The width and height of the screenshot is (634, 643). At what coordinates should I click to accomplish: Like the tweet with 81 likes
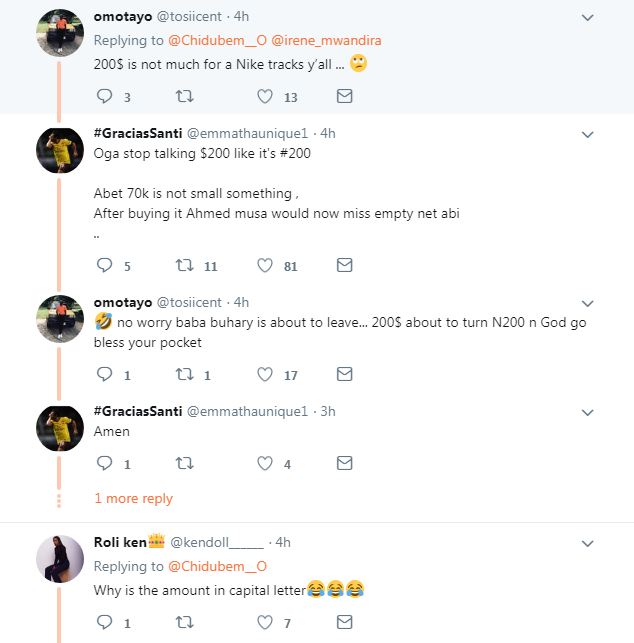265,266
